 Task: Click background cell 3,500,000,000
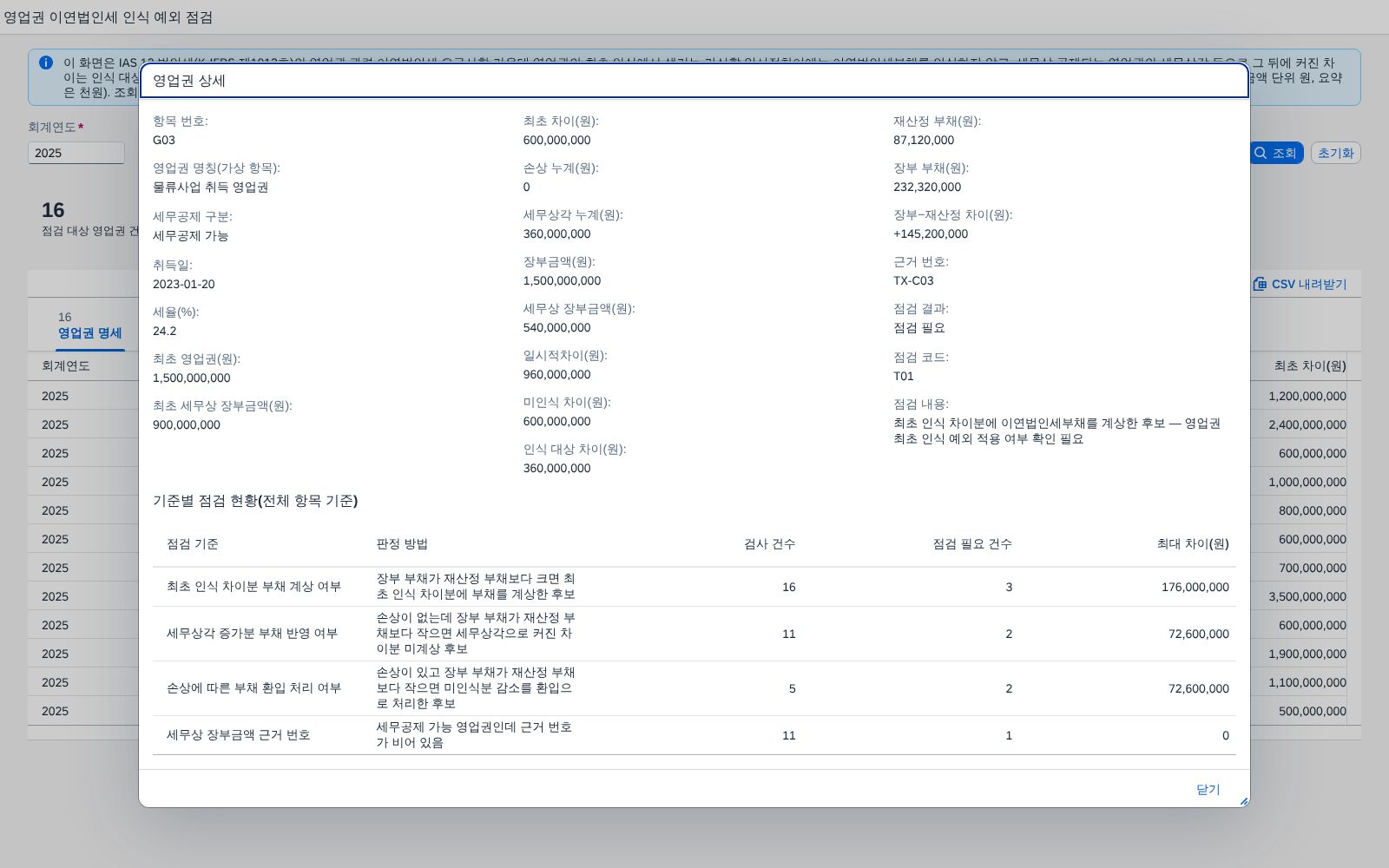(1307, 596)
